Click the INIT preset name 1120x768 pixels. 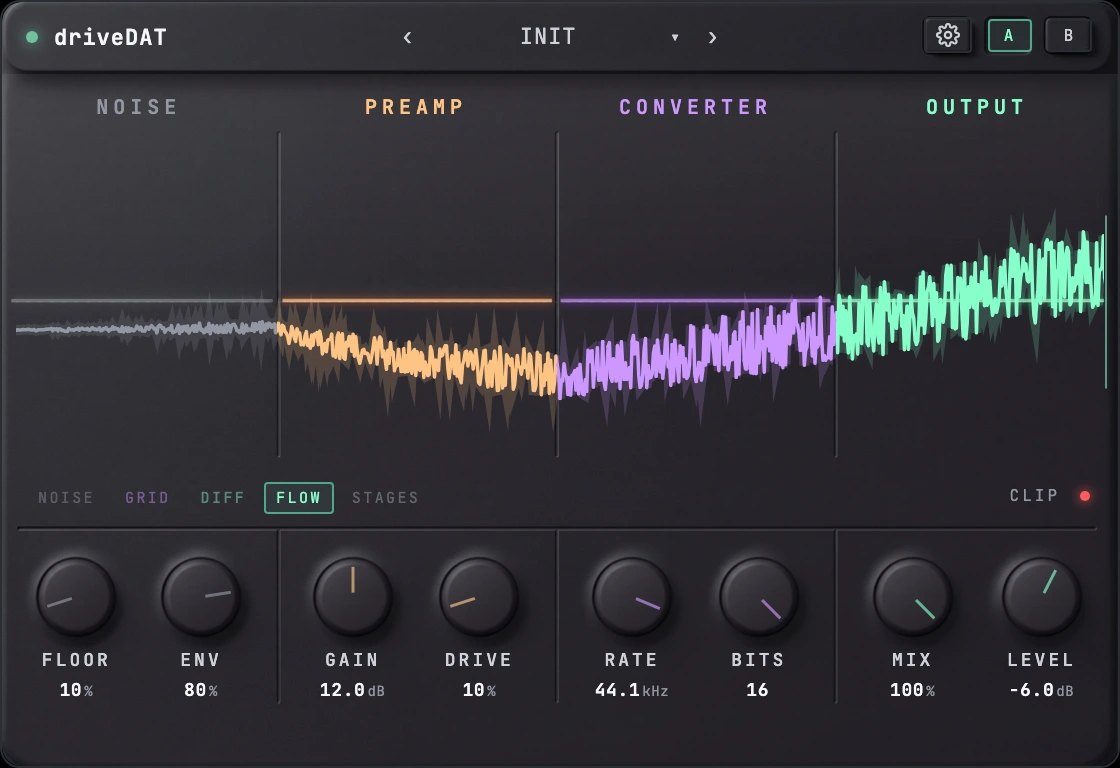click(548, 36)
